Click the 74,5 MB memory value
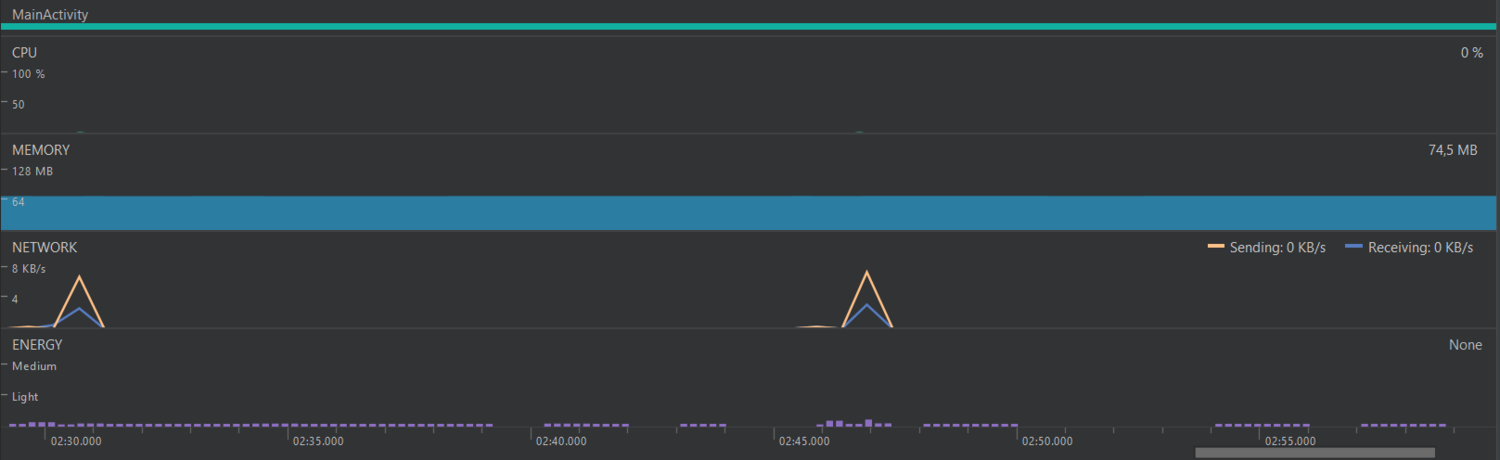 click(1452, 150)
